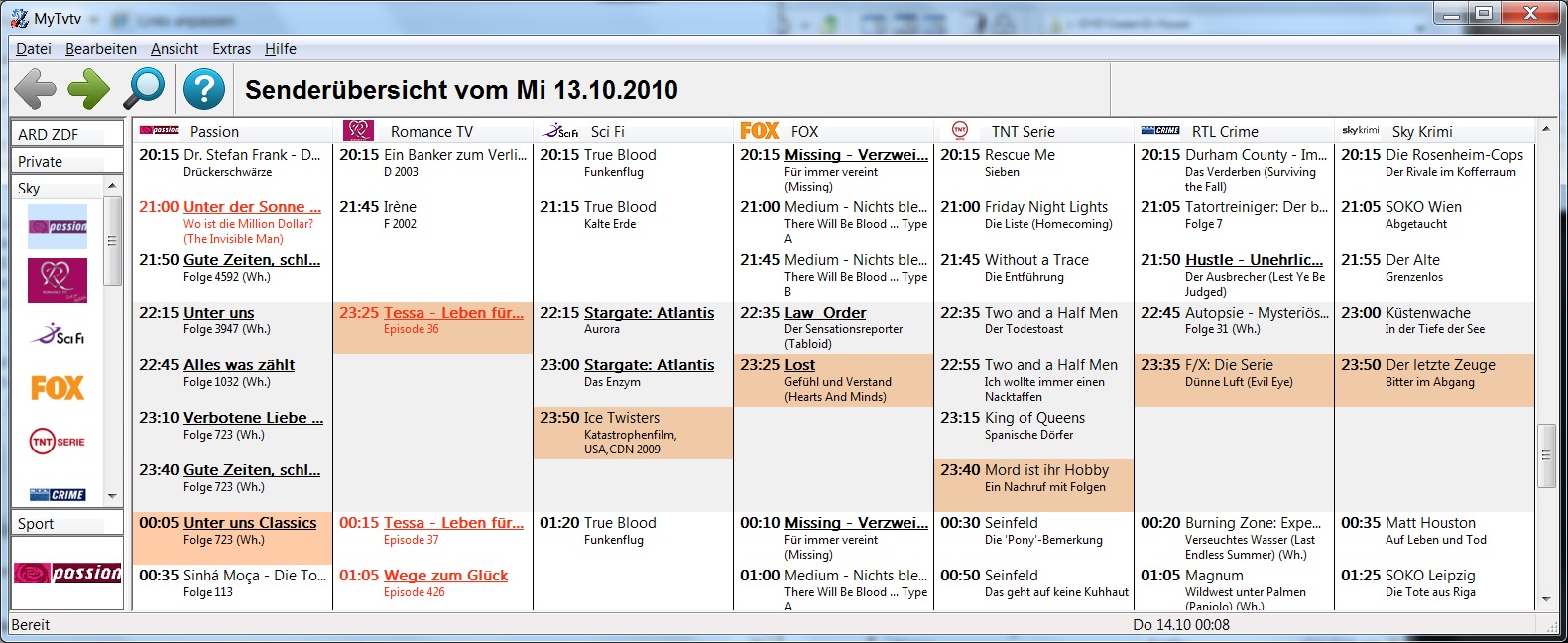Click programme grid vertical scrollbar thumb
The height and width of the screenshot is (643, 1568).
1545,455
